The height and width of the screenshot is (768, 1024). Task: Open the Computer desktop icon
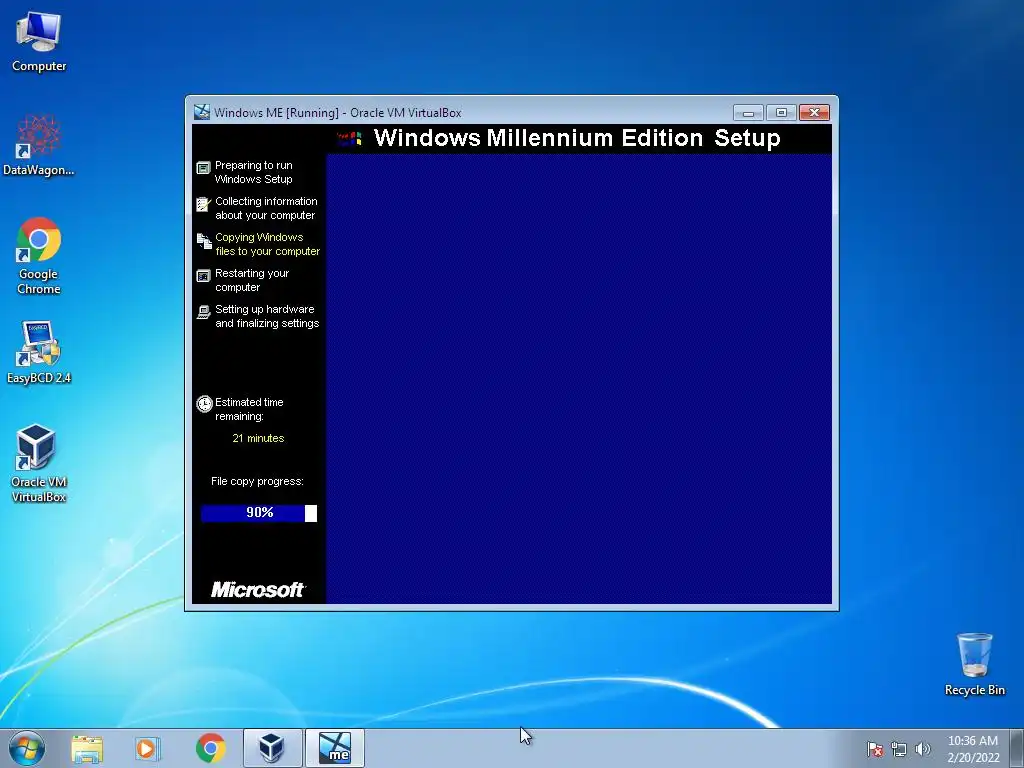39,42
